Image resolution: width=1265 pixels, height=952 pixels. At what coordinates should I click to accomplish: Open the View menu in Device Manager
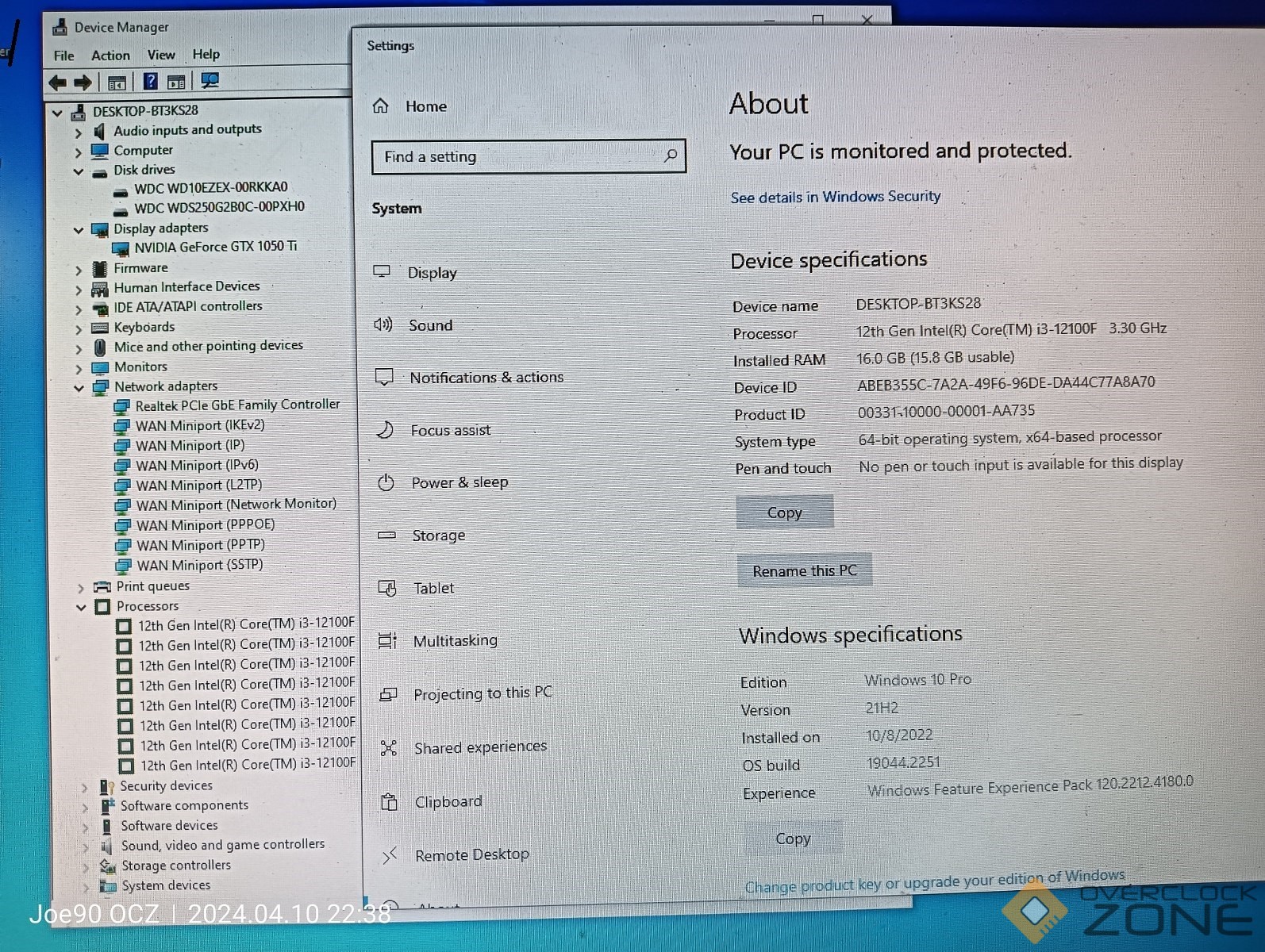[161, 55]
